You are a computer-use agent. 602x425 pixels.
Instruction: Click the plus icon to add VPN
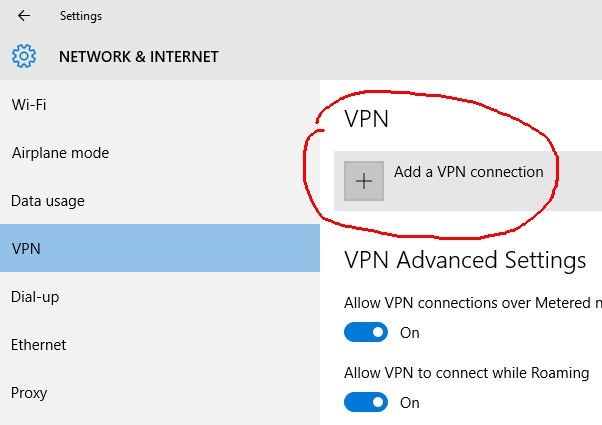(364, 181)
